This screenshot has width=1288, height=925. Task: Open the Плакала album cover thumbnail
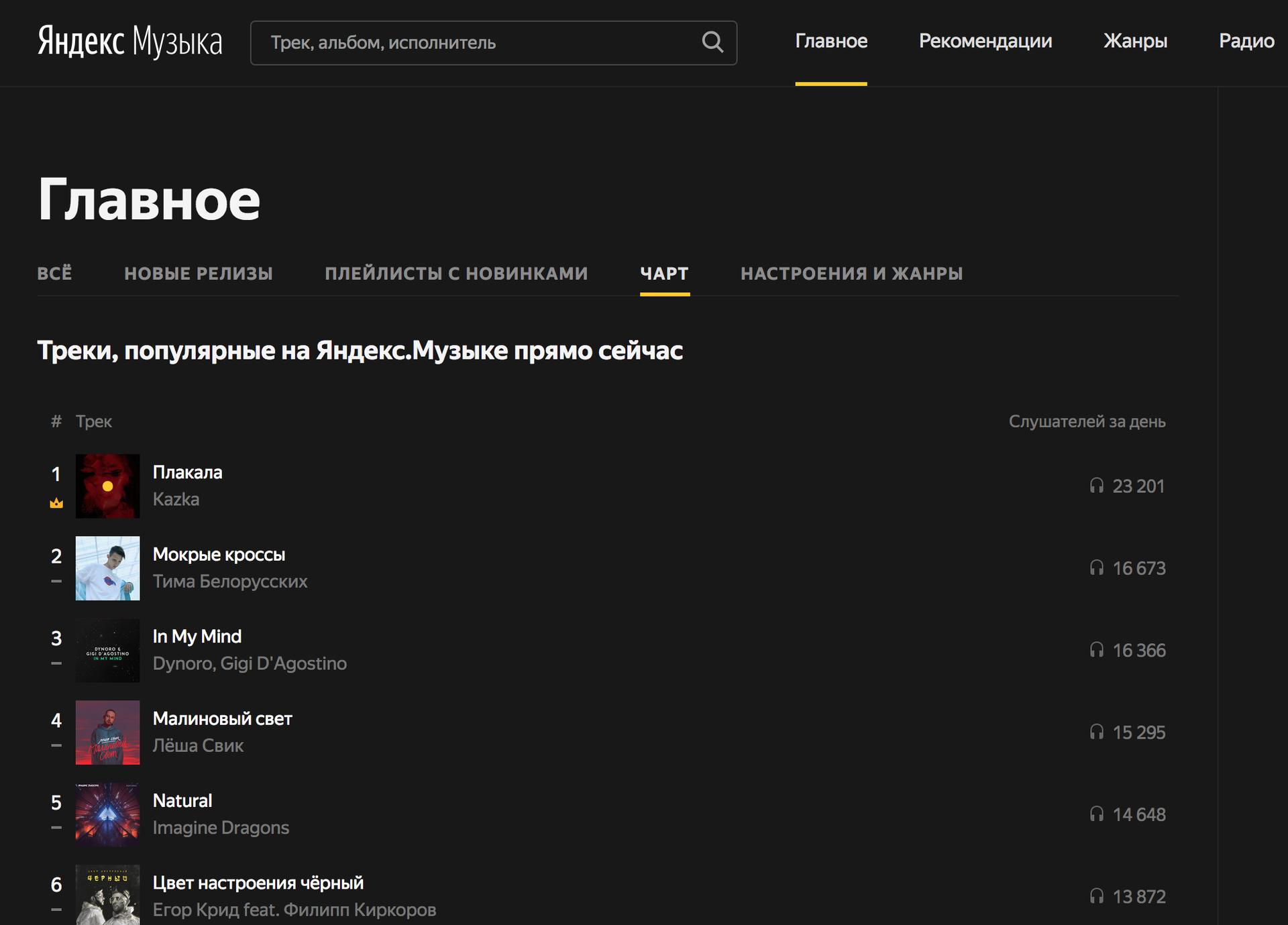107,486
